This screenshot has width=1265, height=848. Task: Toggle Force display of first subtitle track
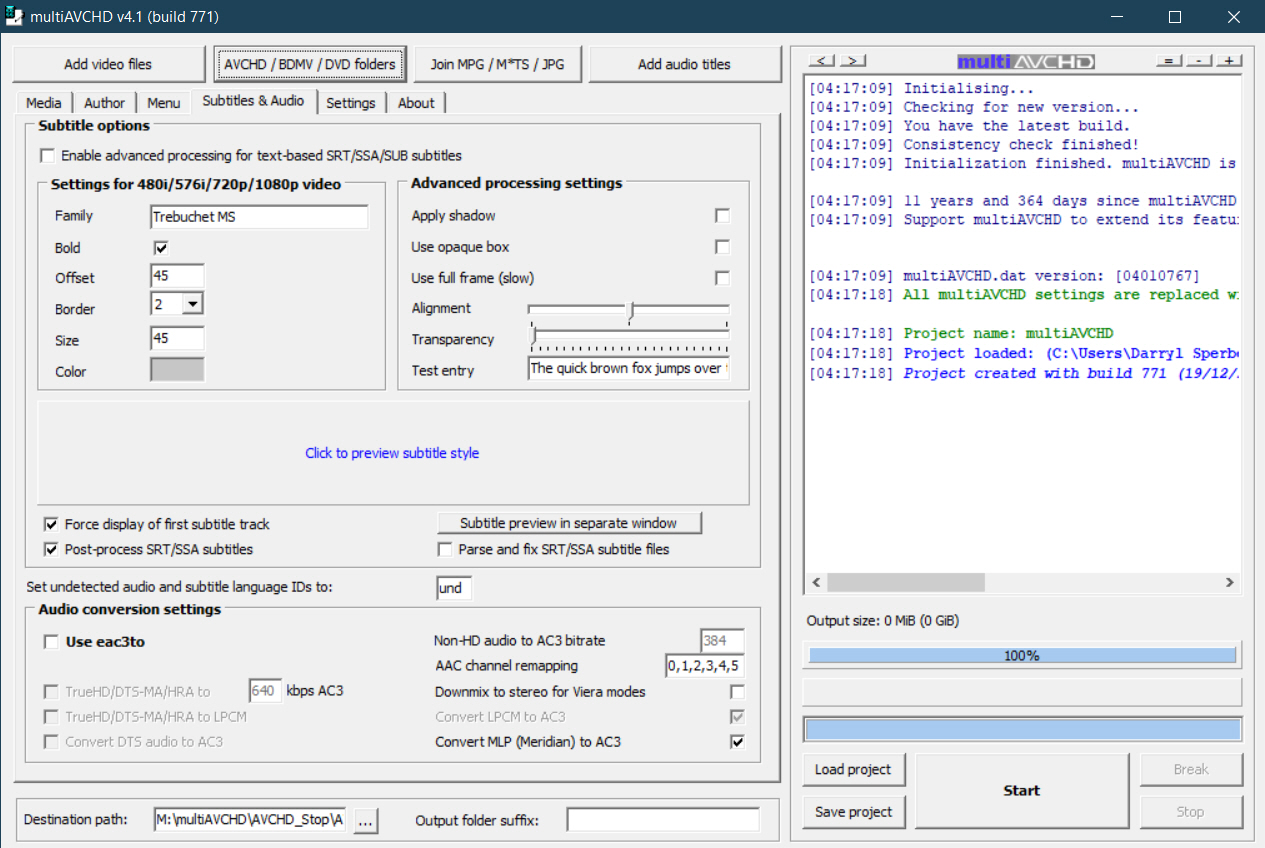[51, 524]
